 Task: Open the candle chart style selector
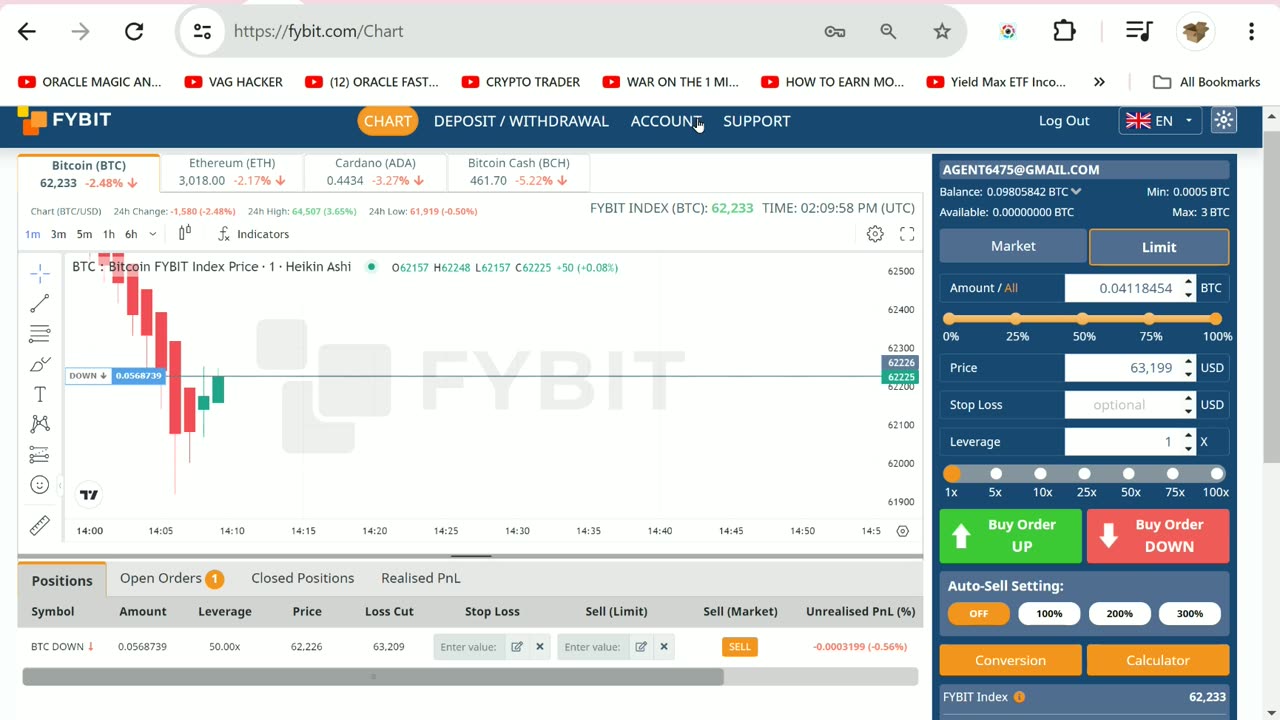(185, 233)
